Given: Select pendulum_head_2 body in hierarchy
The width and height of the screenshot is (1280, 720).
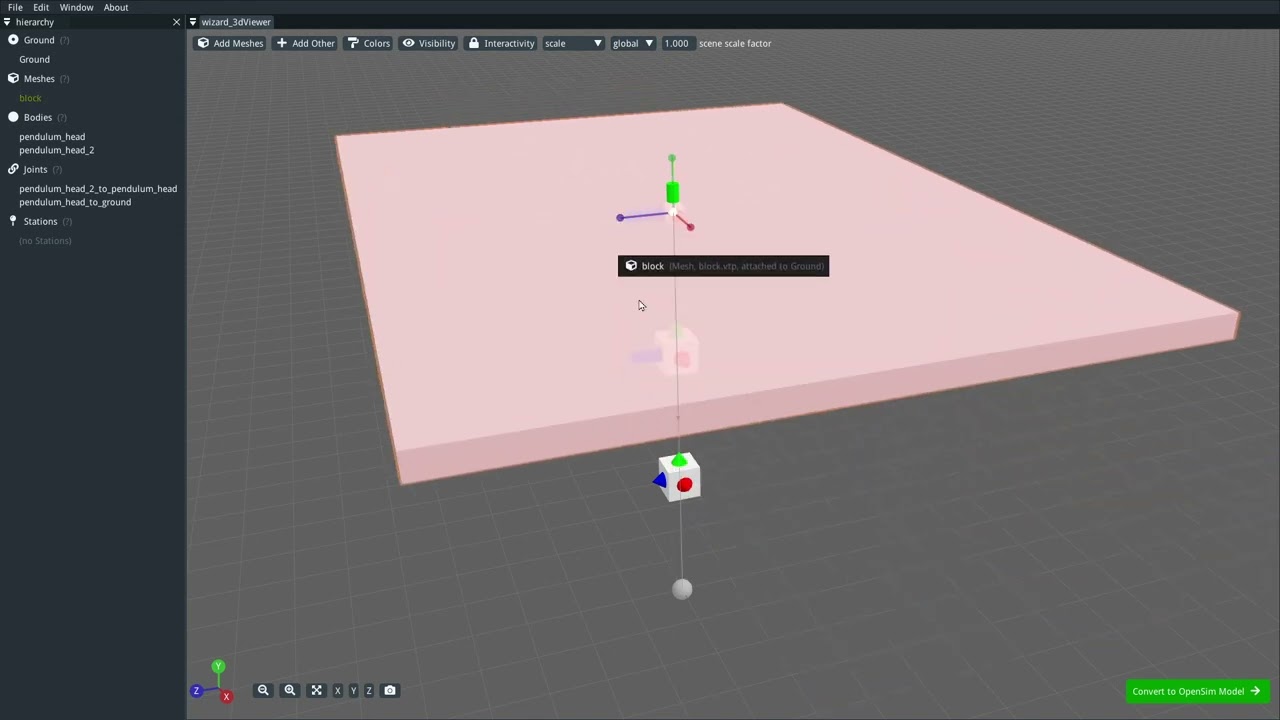Looking at the screenshot, I should click(56, 150).
